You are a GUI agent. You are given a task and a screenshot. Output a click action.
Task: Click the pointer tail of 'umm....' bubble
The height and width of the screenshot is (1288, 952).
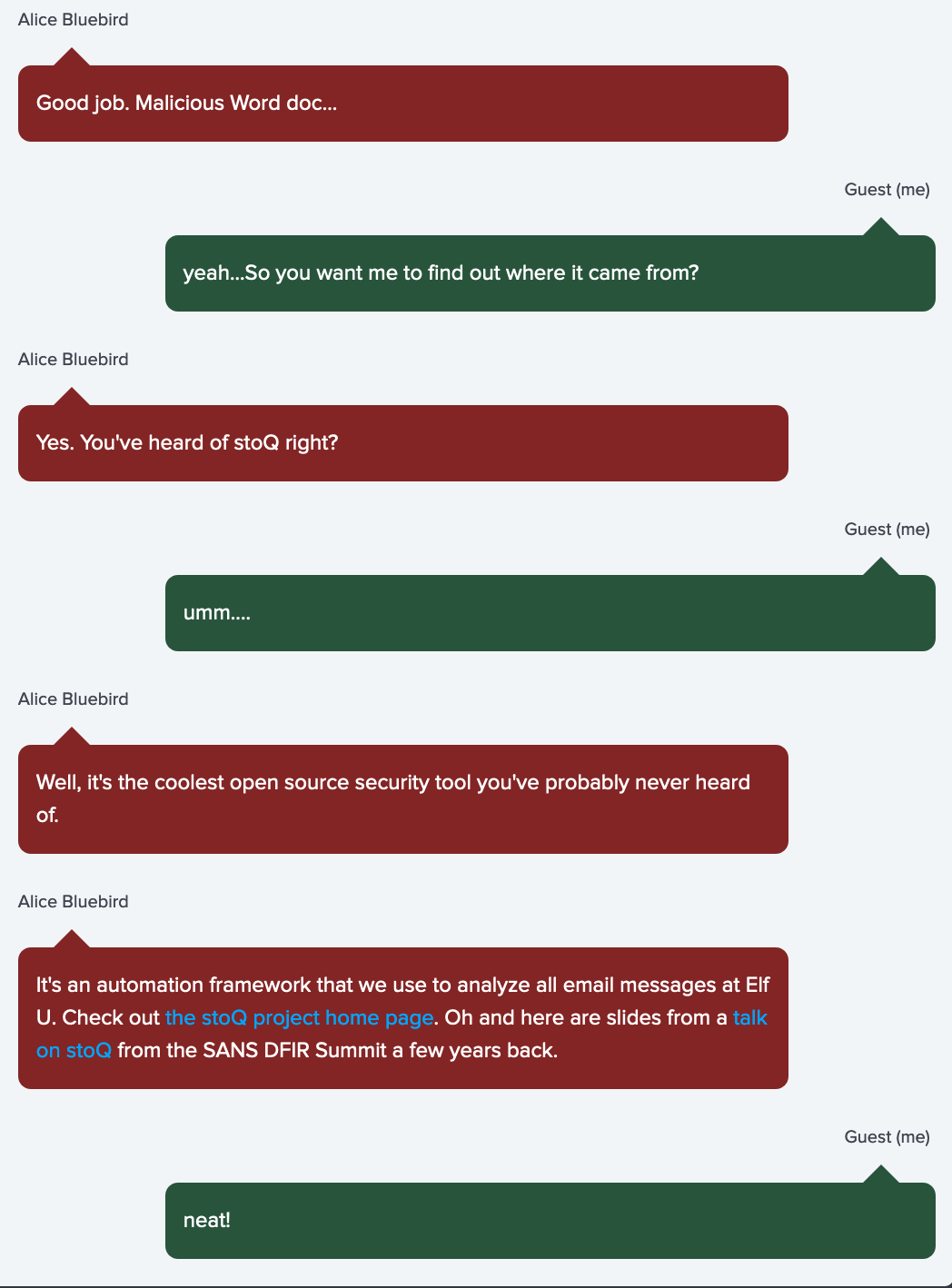[x=880, y=567]
